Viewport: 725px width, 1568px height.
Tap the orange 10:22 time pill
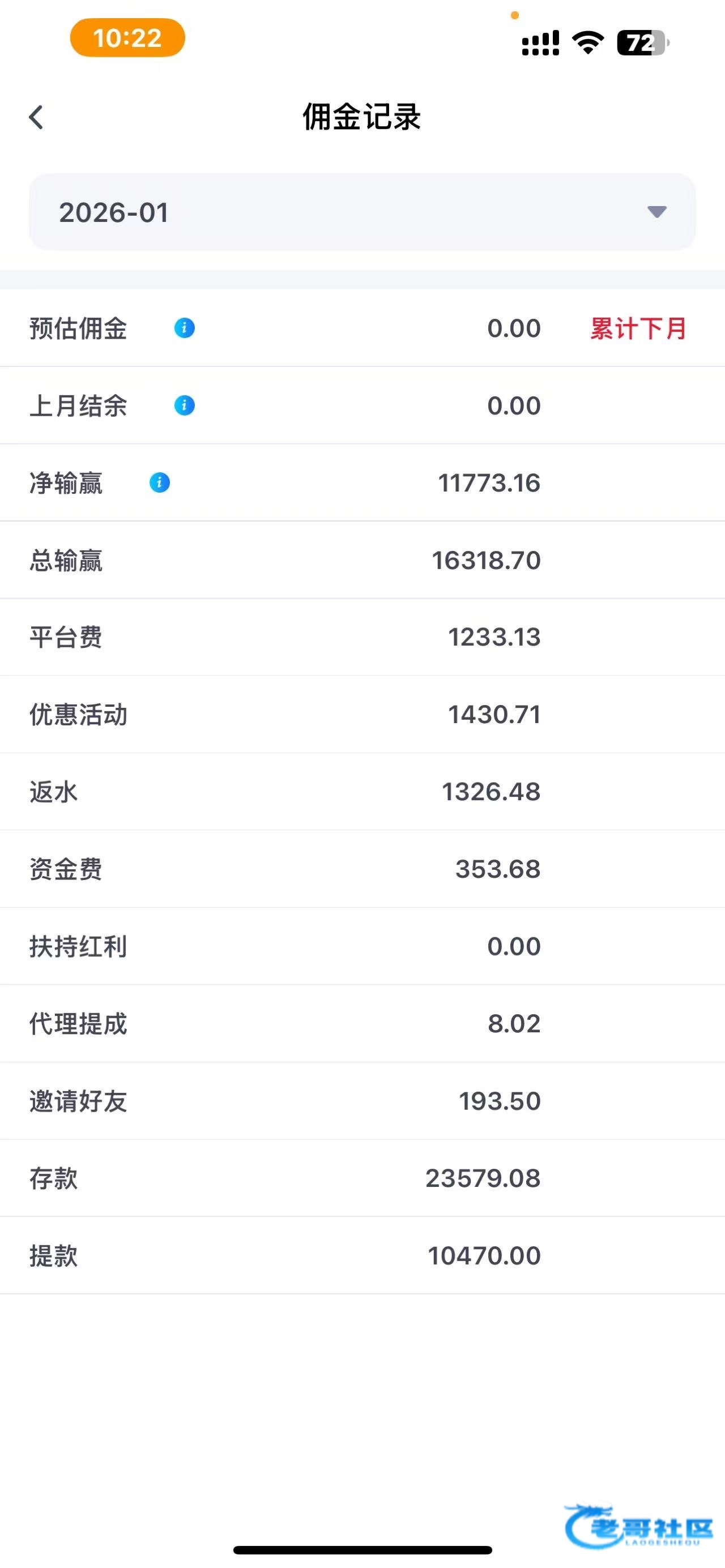(127, 38)
